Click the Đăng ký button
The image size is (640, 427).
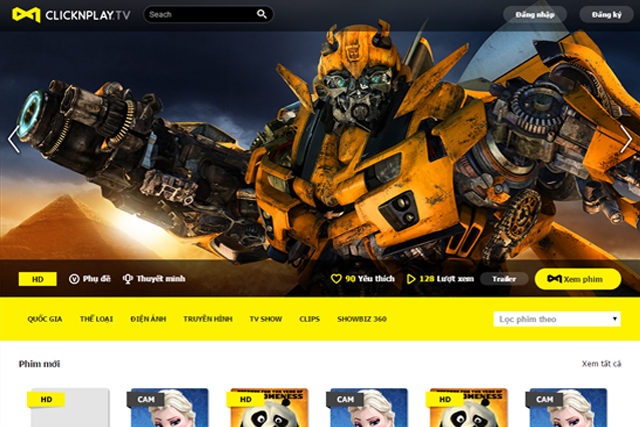(x=606, y=15)
